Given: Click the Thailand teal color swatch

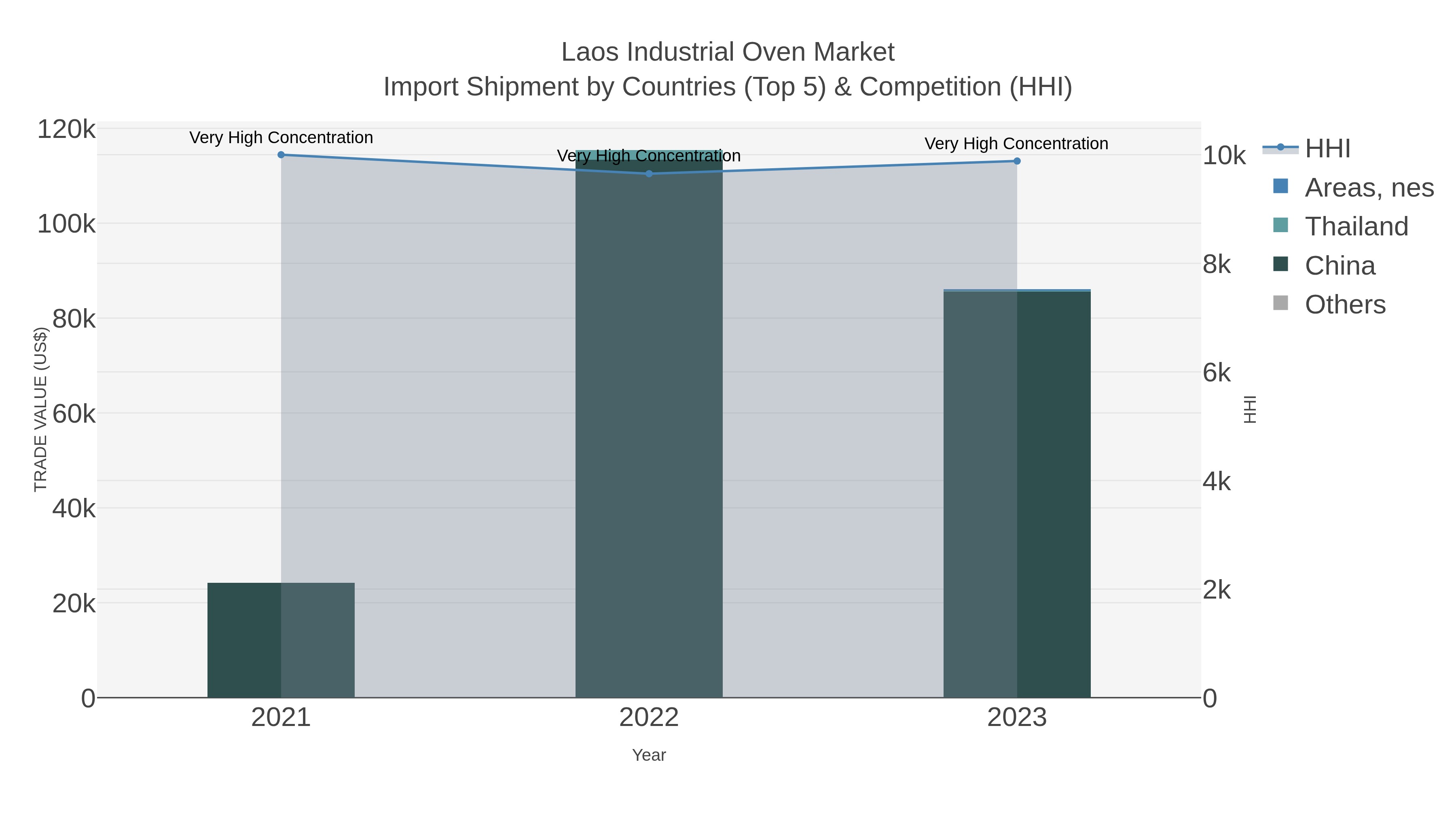Looking at the screenshot, I should (1281, 225).
